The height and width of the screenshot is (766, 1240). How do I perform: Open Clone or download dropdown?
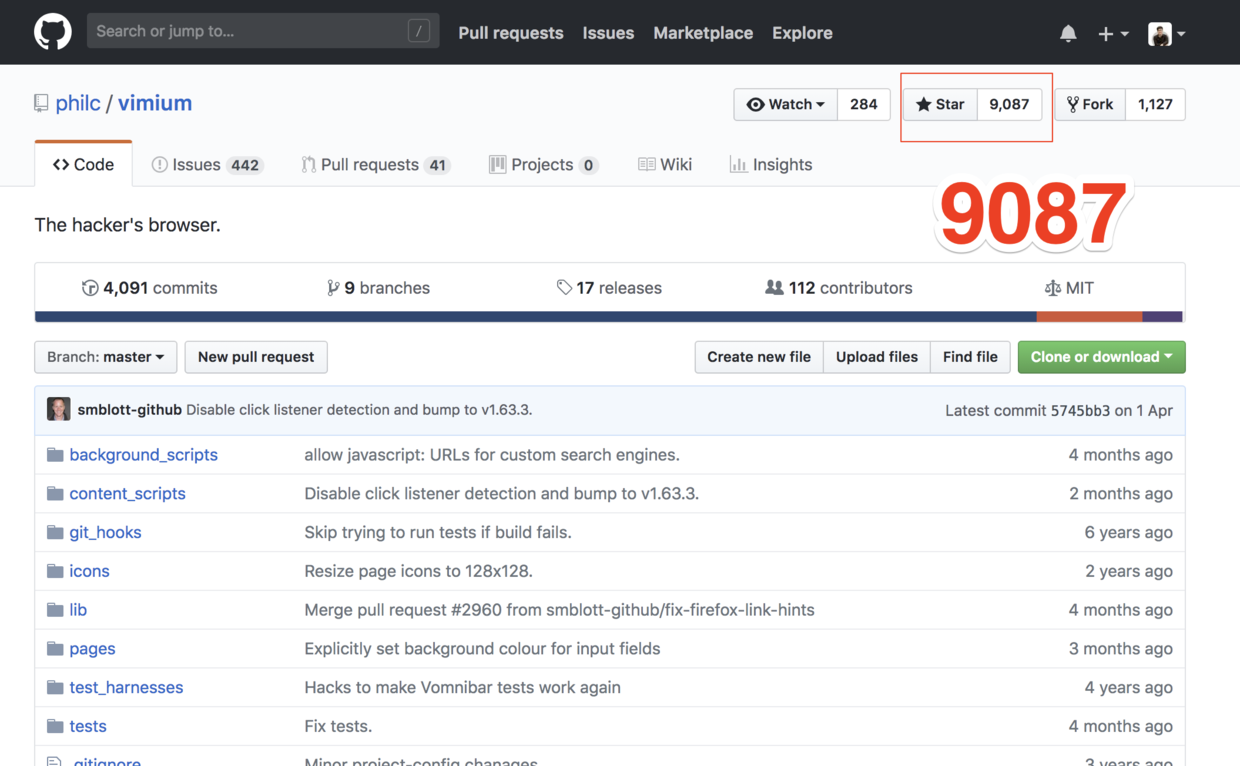pos(1101,357)
